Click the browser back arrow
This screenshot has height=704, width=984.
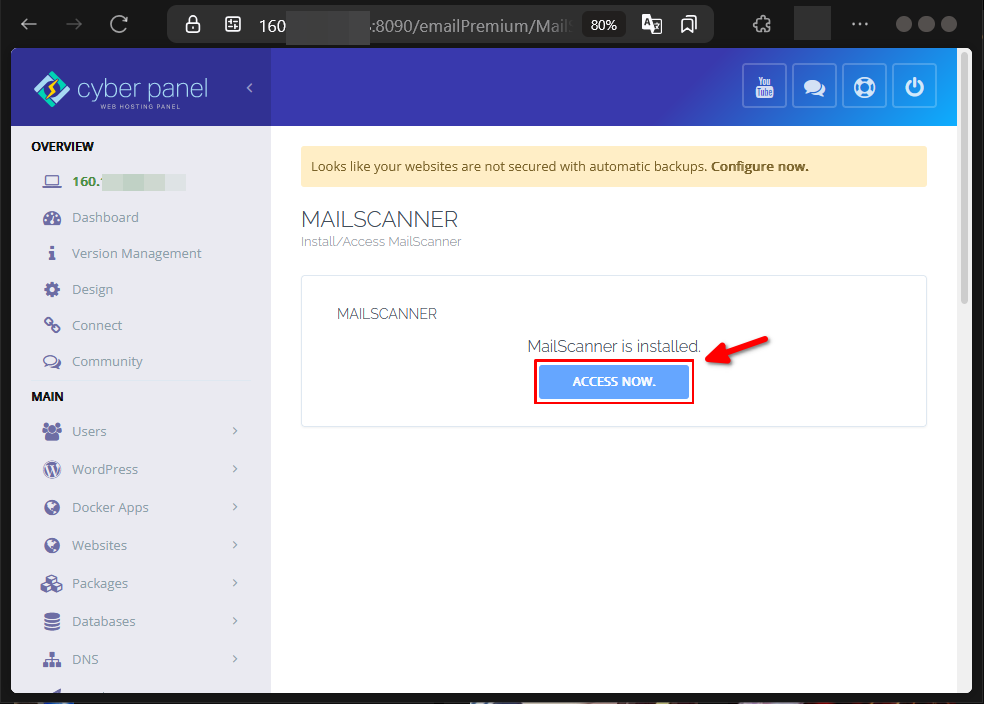pyautogui.click(x=29, y=24)
